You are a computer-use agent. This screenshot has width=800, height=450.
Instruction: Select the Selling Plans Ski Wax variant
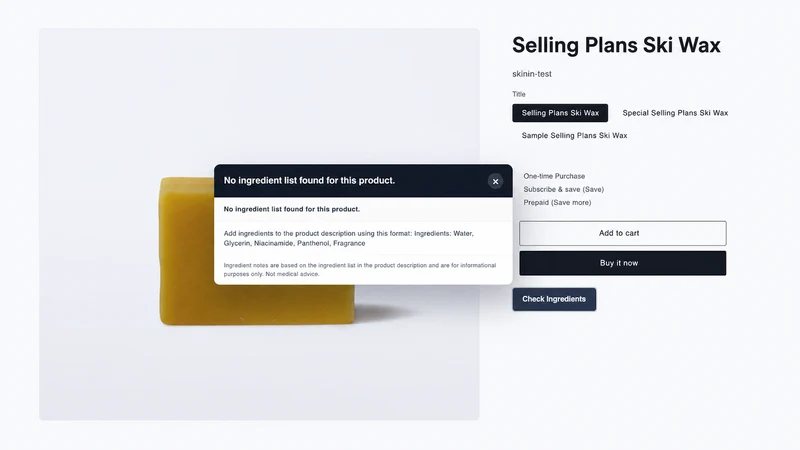(x=560, y=113)
